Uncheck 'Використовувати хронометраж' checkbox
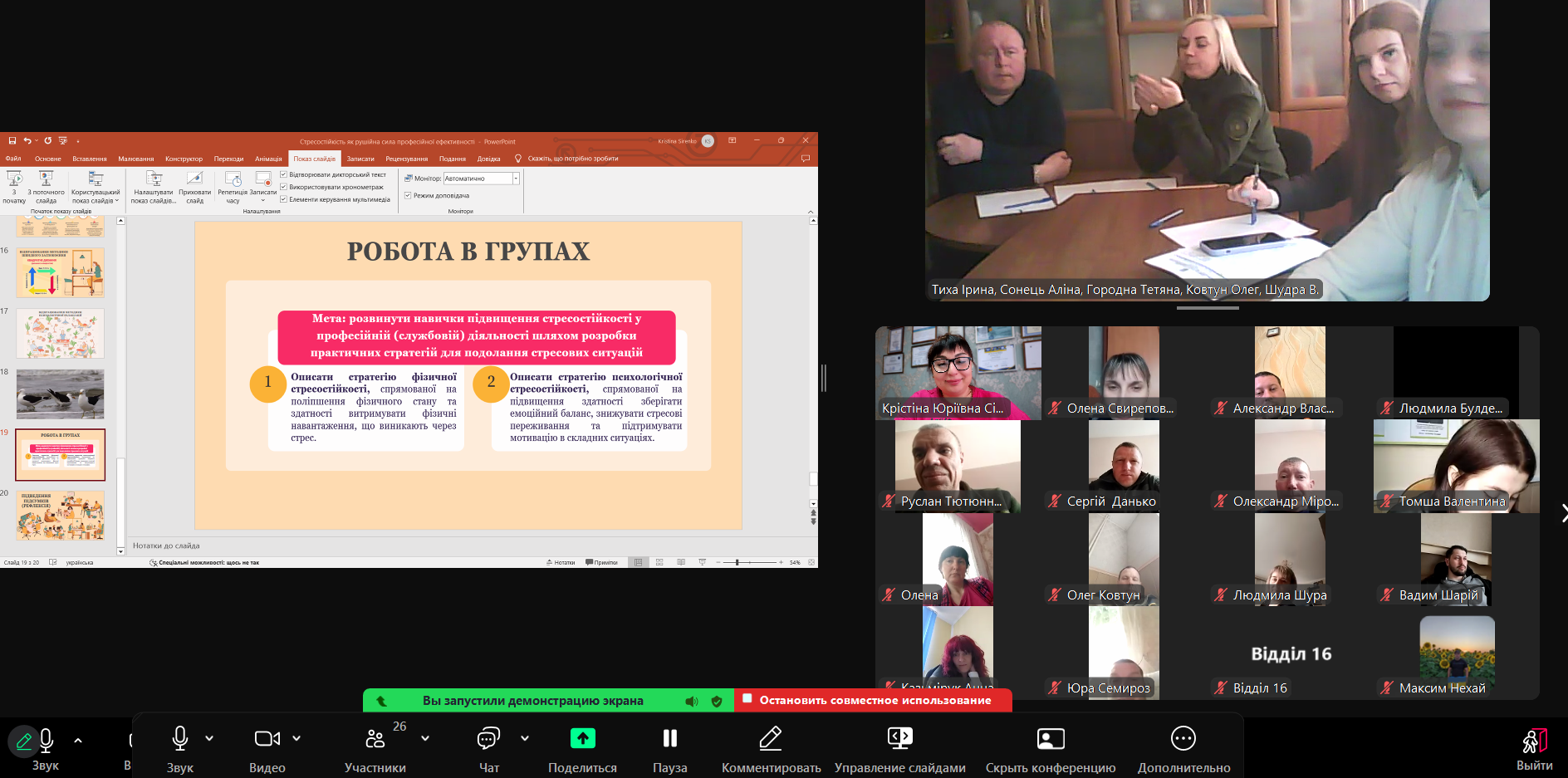This screenshot has width=1568, height=778. coord(284,187)
